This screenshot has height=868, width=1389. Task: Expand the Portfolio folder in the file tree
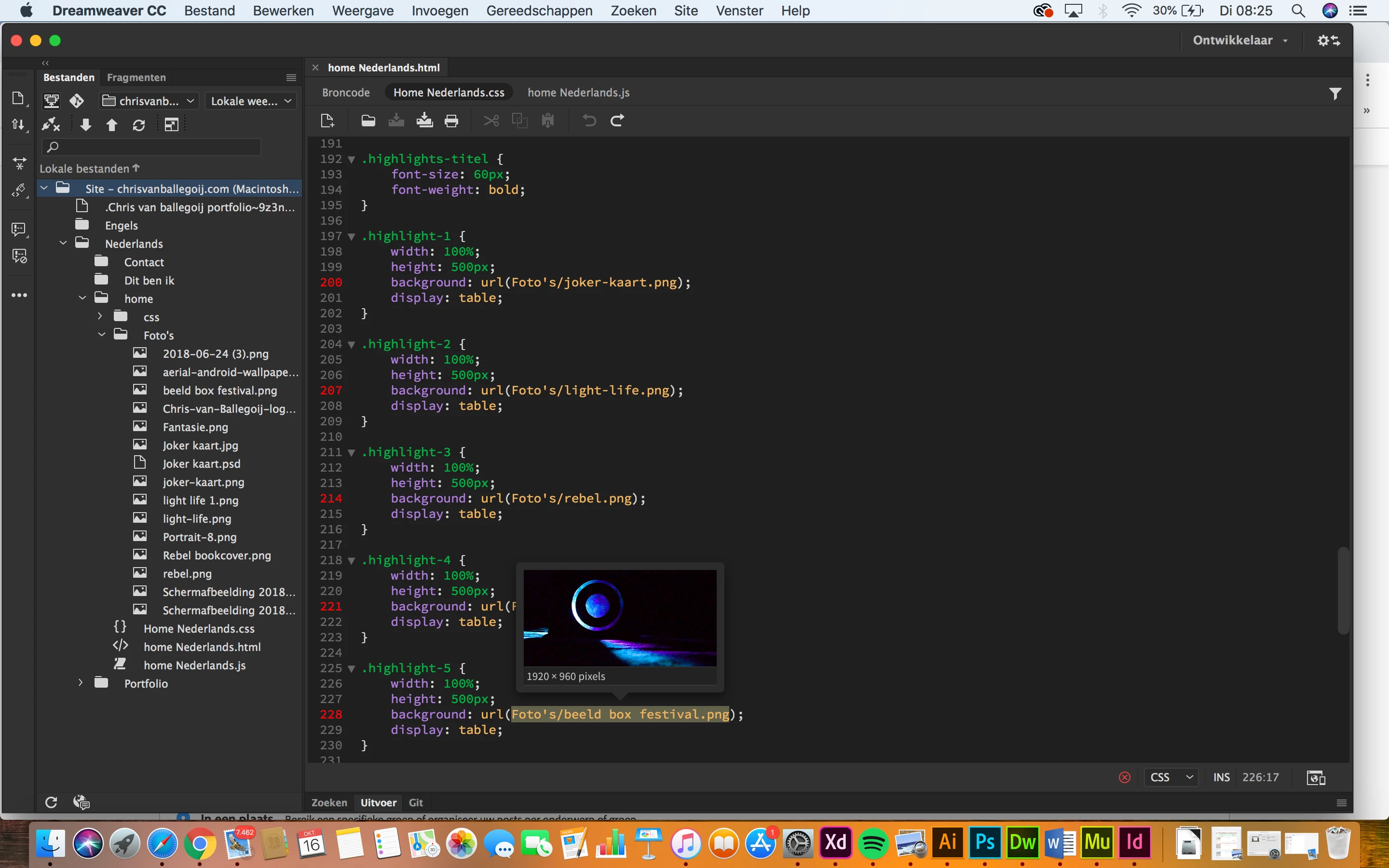tap(81, 683)
